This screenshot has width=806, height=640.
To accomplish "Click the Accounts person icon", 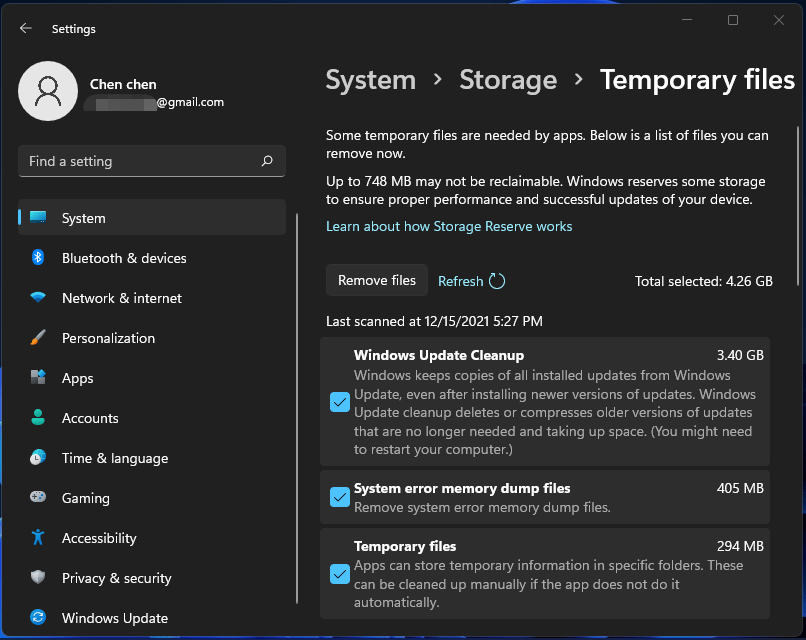I will click(x=38, y=417).
